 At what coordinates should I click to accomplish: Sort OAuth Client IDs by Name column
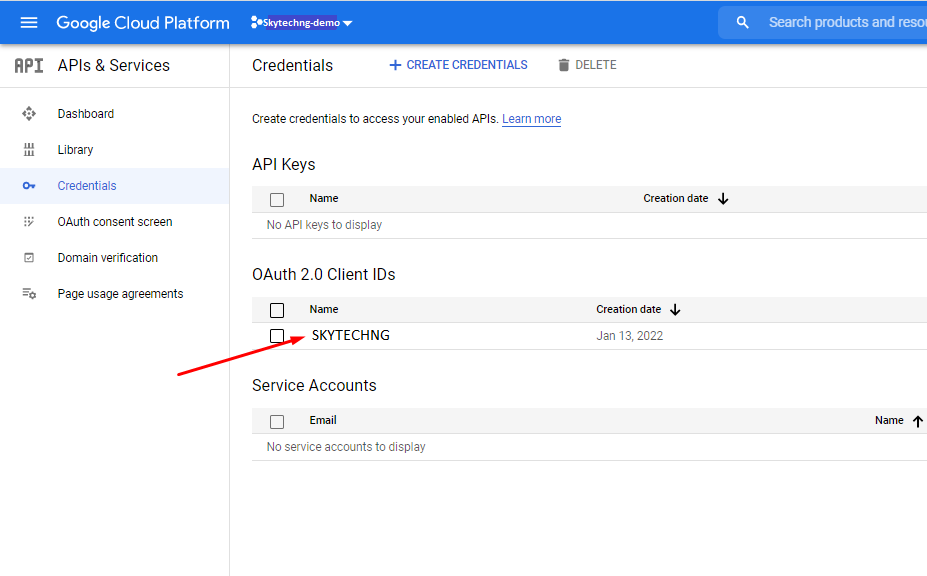324,309
